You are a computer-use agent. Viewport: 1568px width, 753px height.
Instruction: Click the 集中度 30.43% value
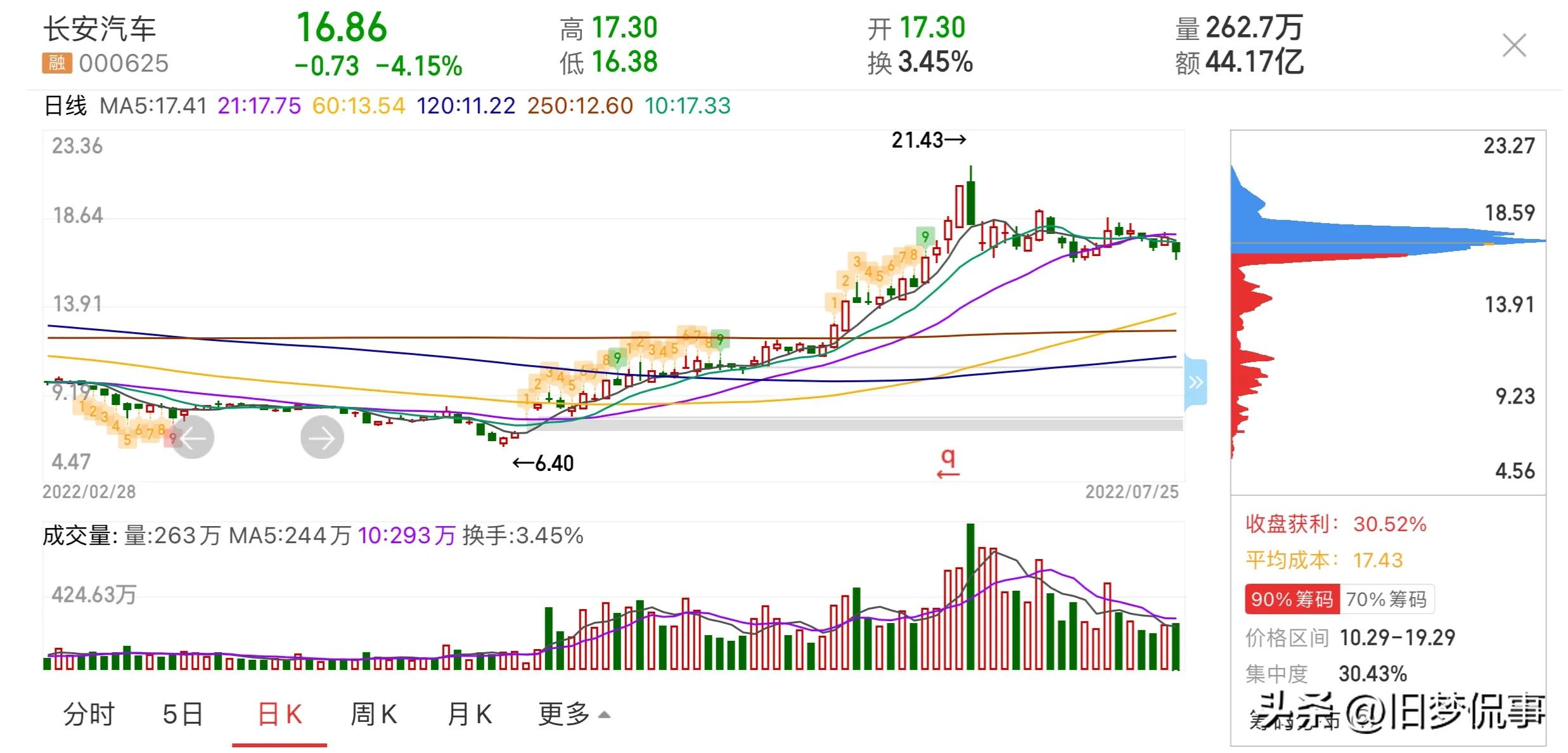point(1373,674)
